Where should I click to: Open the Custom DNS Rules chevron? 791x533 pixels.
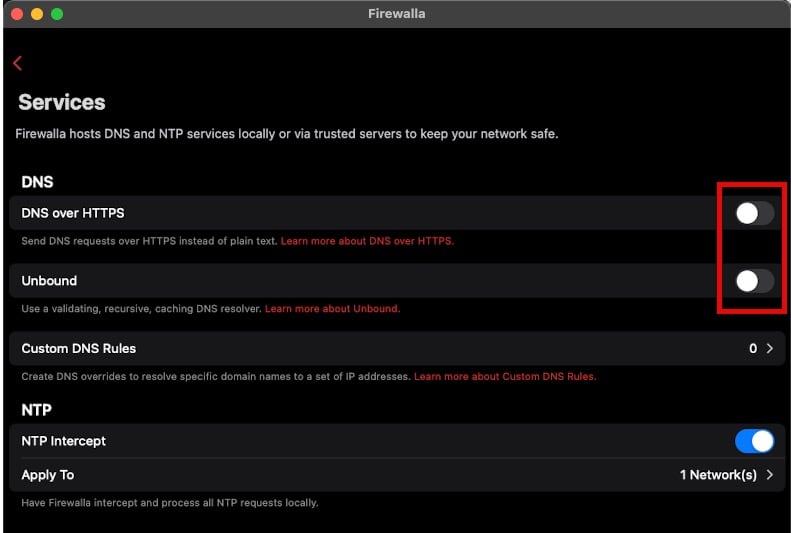pos(770,348)
